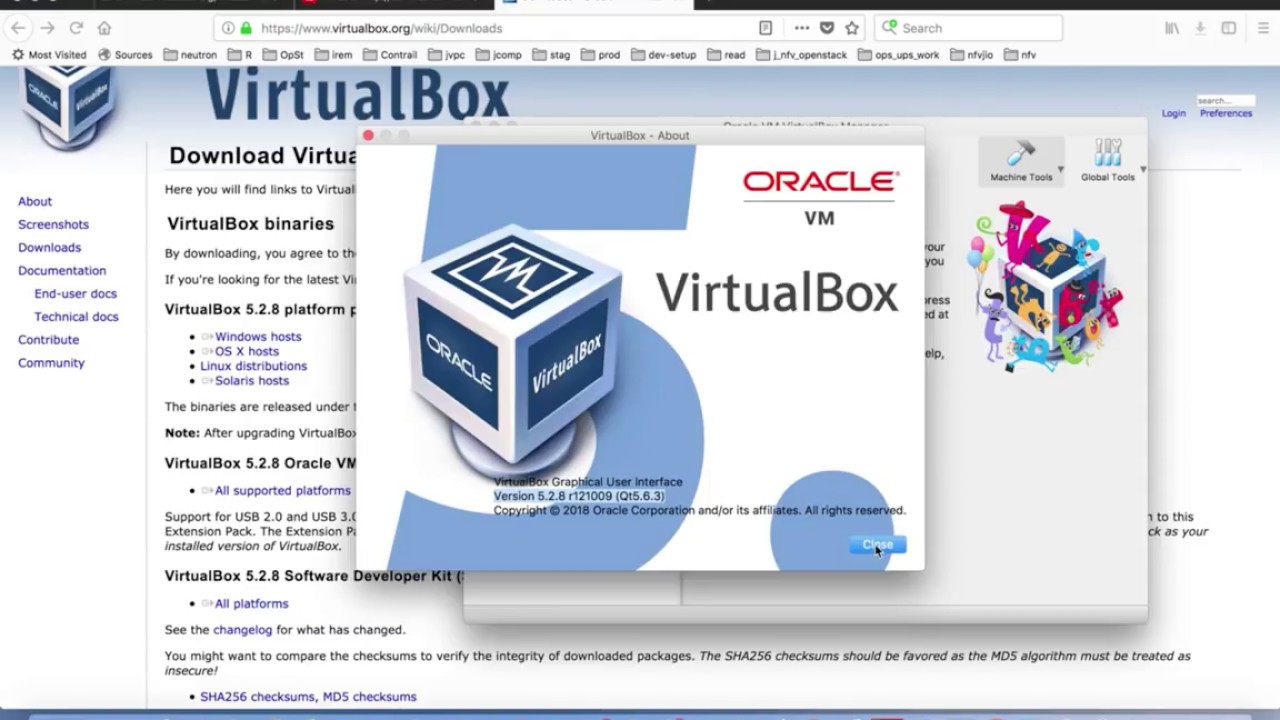This screenshot has width=1280, height=720.
Task: Click the Preferences link on website
Action: pos(1226,113)
